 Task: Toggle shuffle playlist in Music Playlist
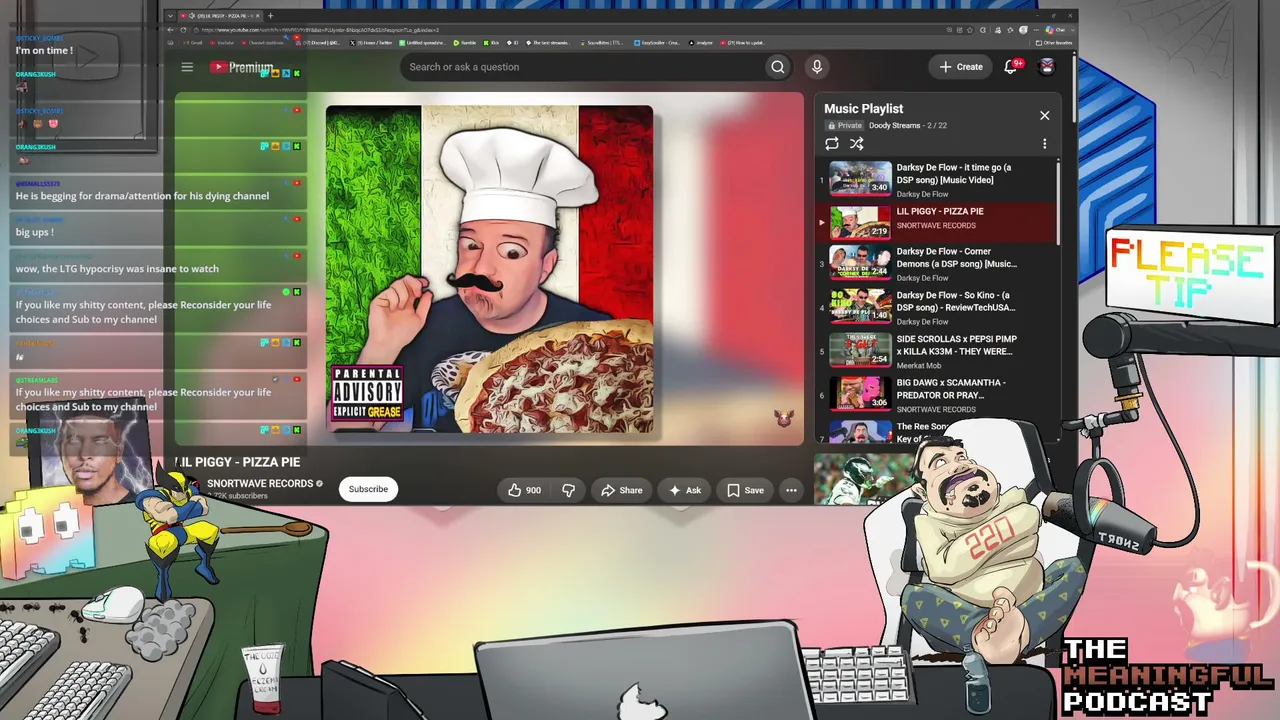pyautogui.click(x=857, y=144)
